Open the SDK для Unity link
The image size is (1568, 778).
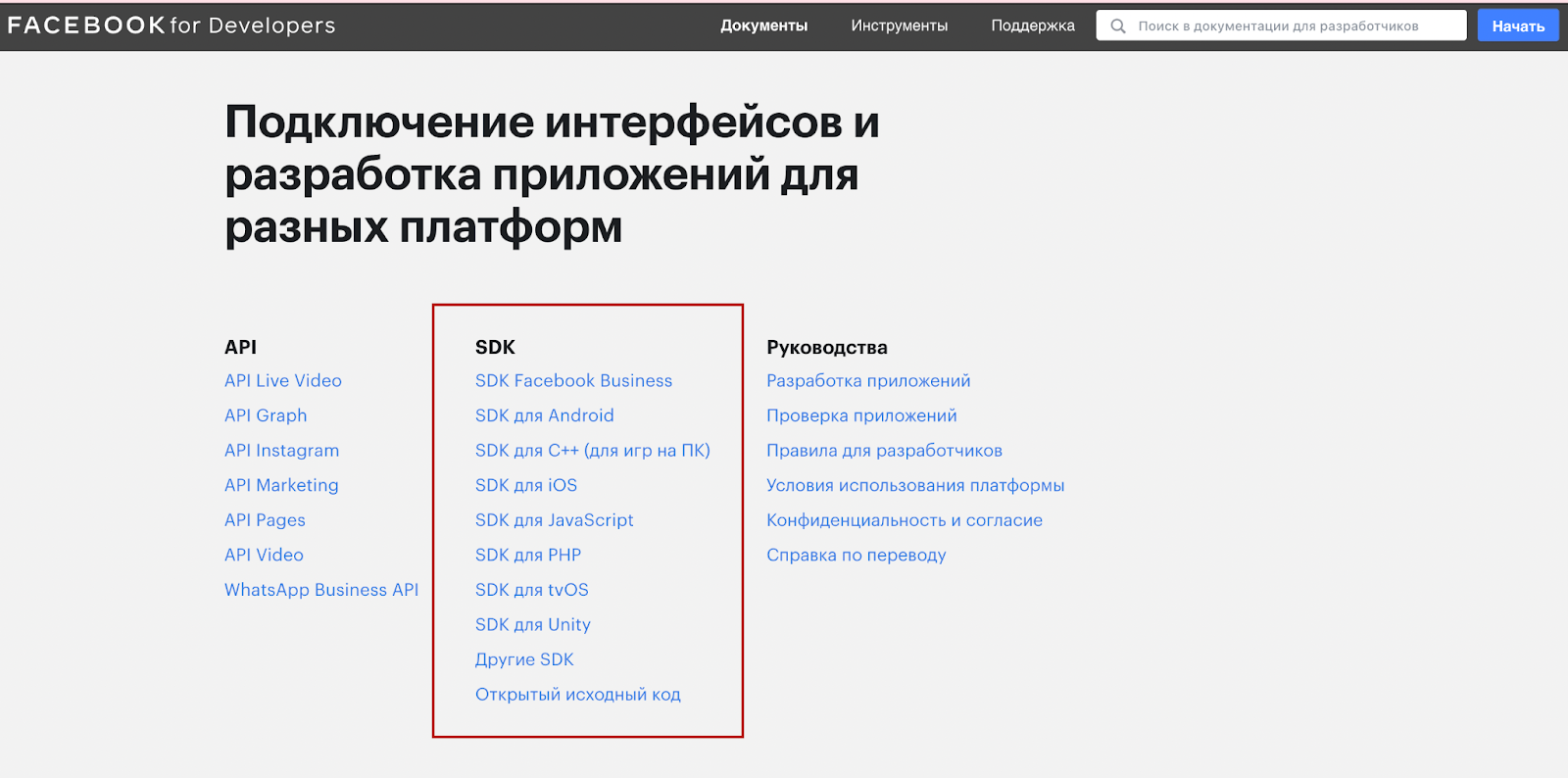pyautogui.click(x=533, y=624)
